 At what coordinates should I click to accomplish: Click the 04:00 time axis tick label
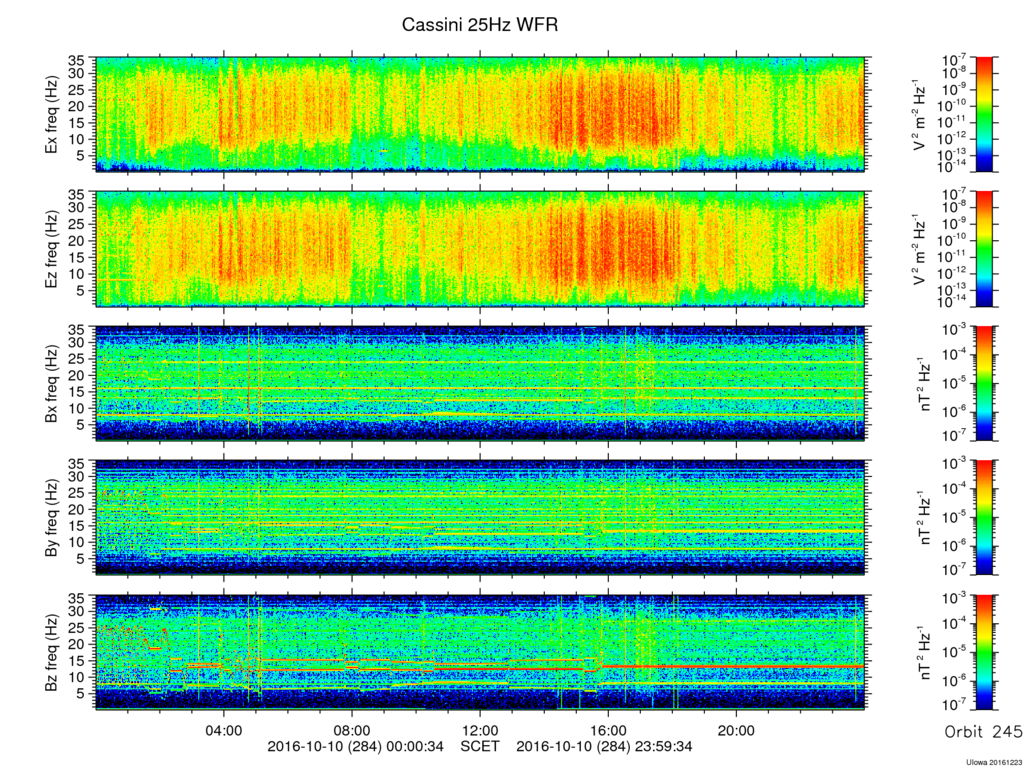point(224,730)
